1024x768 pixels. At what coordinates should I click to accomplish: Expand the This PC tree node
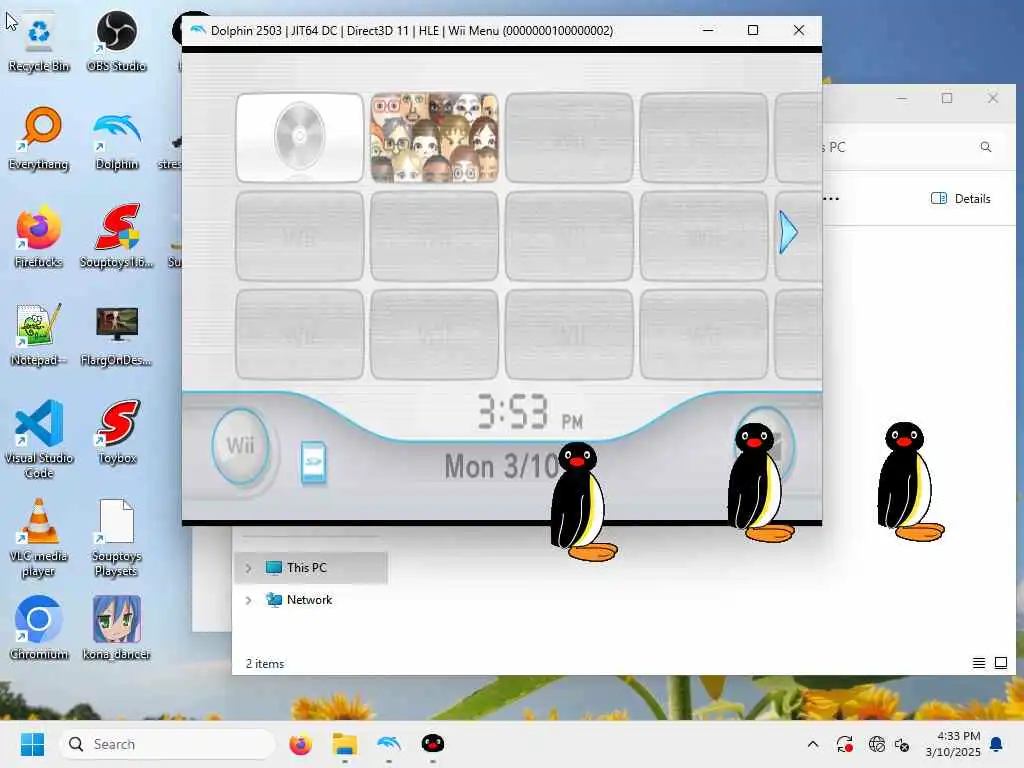(x=248, y=568)
